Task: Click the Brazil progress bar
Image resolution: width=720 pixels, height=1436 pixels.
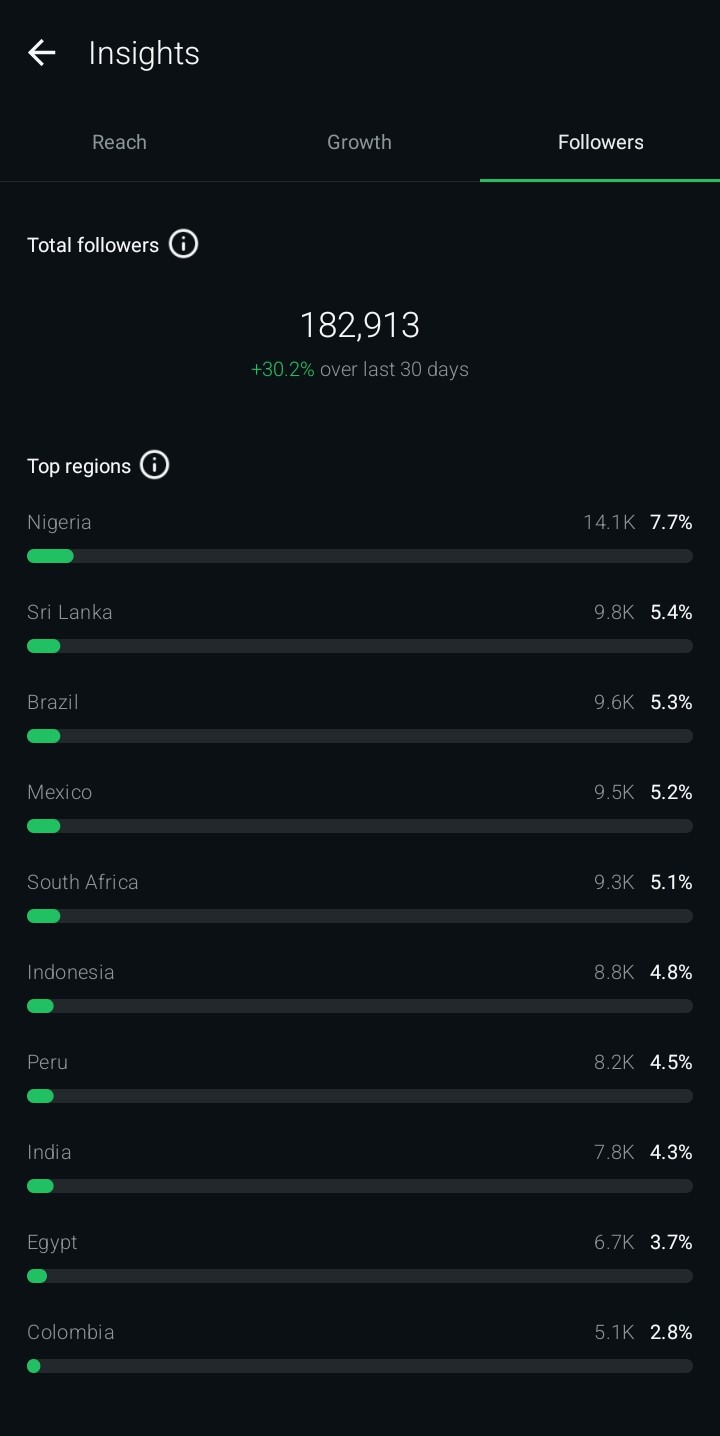Action: click(360, 736)
